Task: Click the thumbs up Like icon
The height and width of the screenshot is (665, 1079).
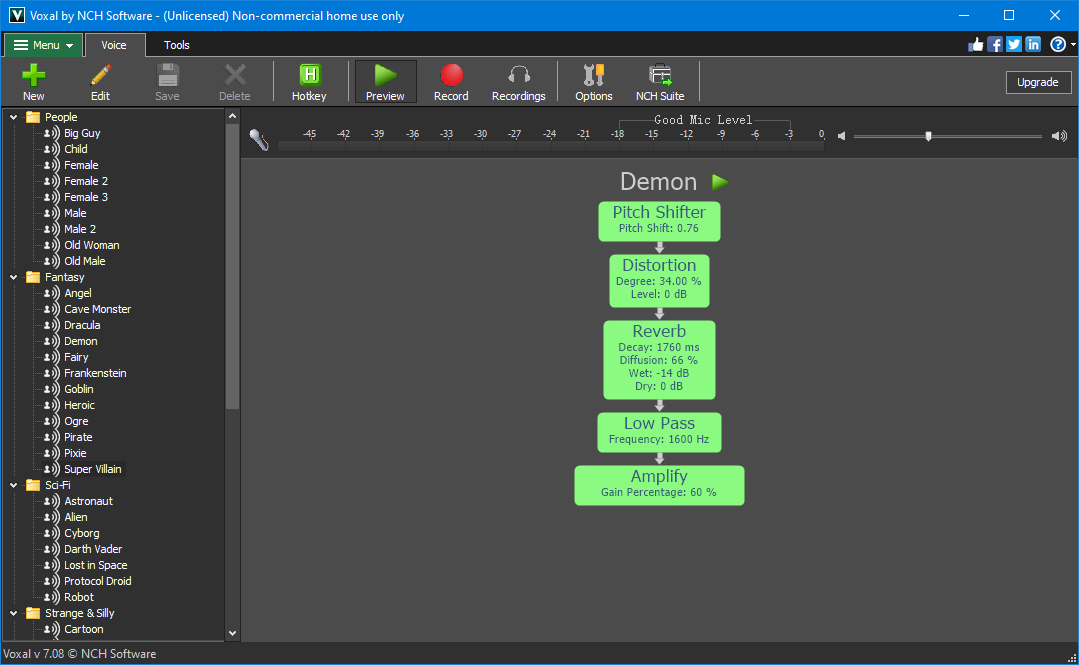Action: [x=976, y=45]
